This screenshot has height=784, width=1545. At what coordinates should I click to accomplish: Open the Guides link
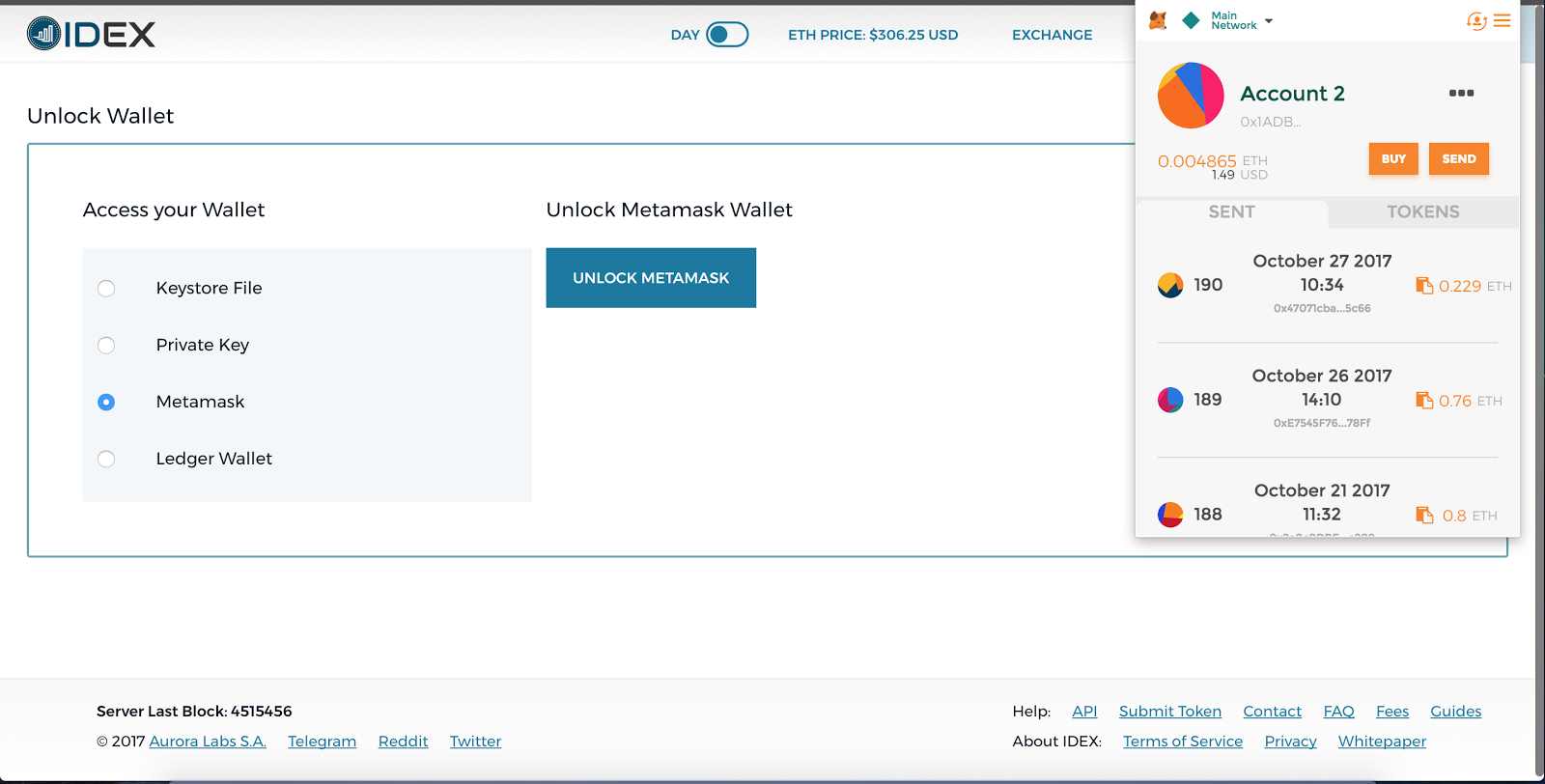[1455, 712]
